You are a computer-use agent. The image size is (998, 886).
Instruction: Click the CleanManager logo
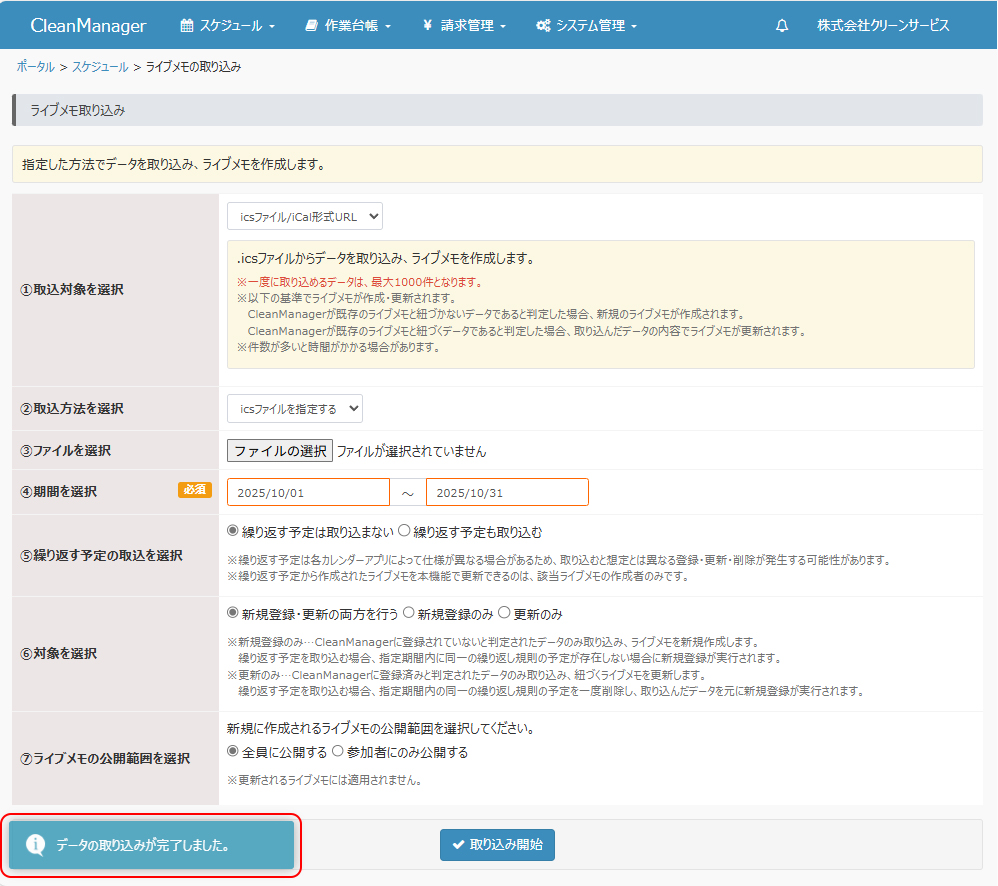88,26
